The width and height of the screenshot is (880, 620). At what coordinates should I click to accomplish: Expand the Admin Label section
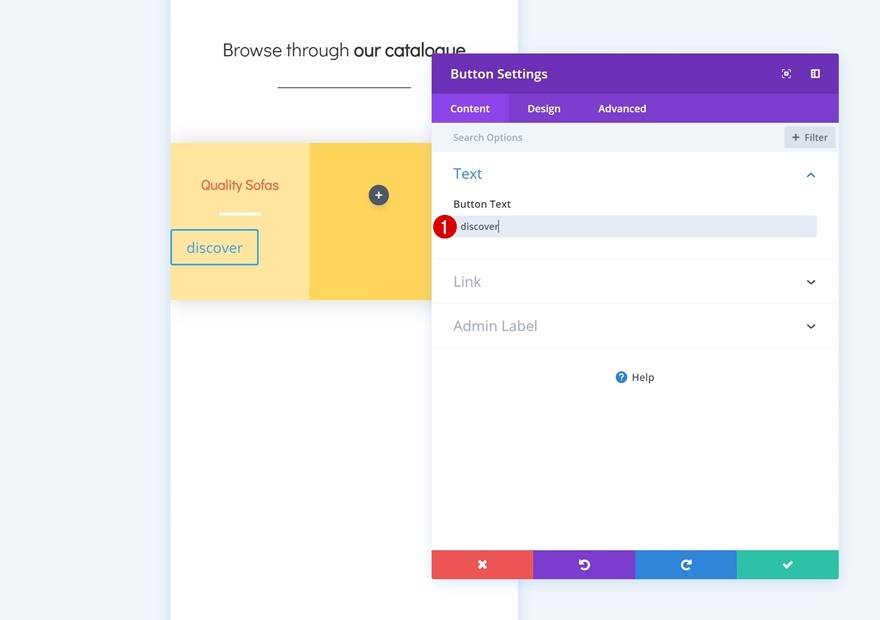point(635,326)
